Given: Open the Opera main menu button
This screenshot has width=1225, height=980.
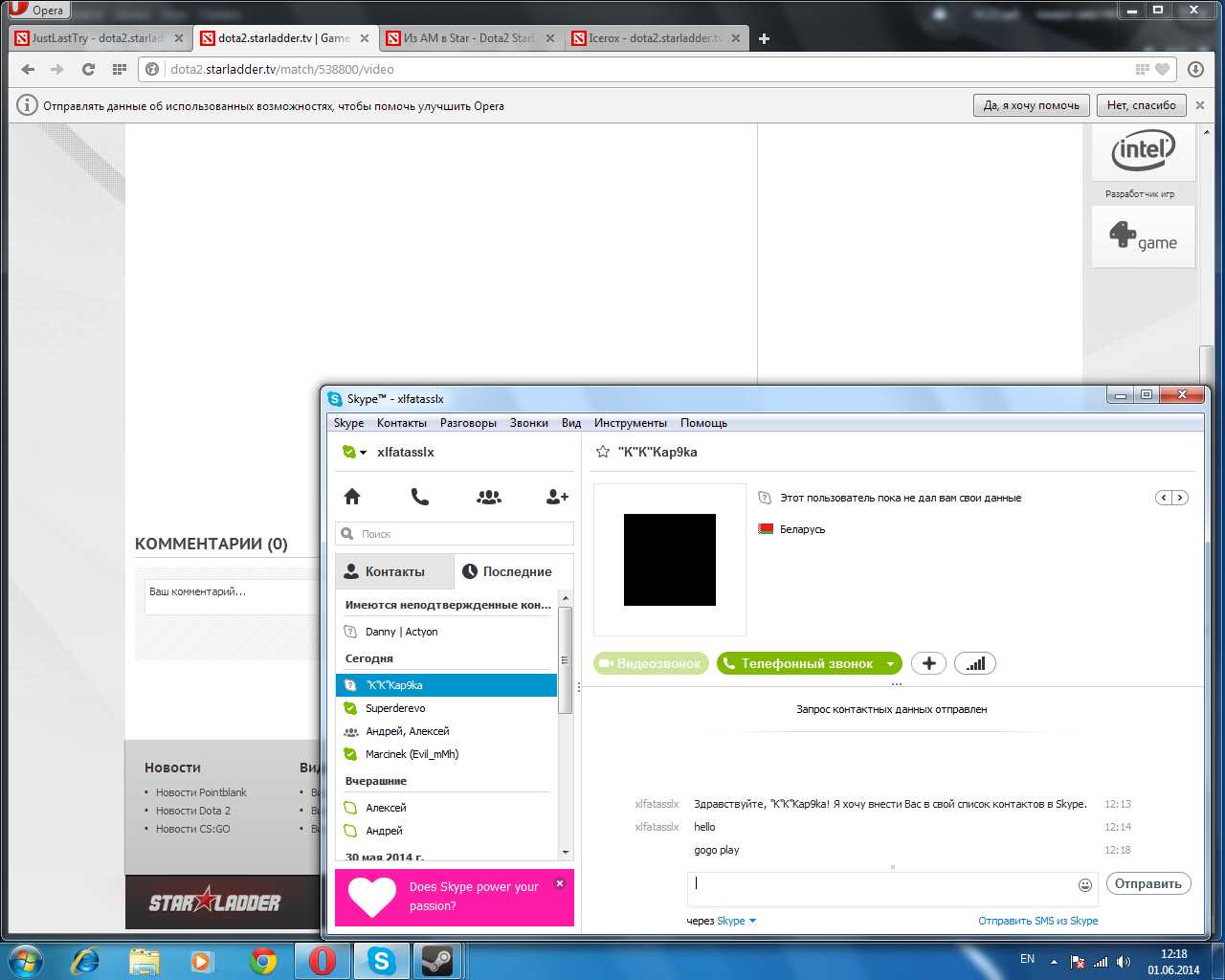Looking at the screenshot, I should [x=38, y=11].
